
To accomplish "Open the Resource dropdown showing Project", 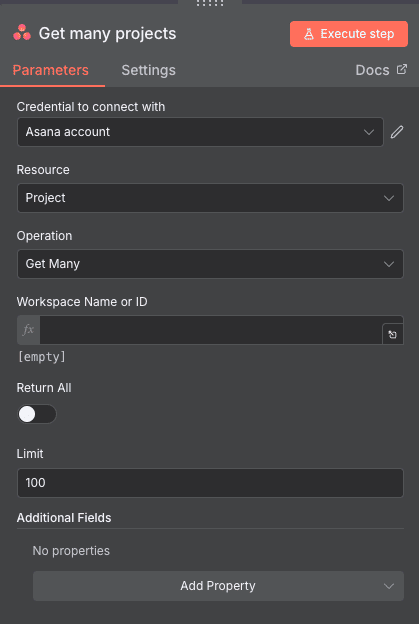I will (x=210, y=198).
